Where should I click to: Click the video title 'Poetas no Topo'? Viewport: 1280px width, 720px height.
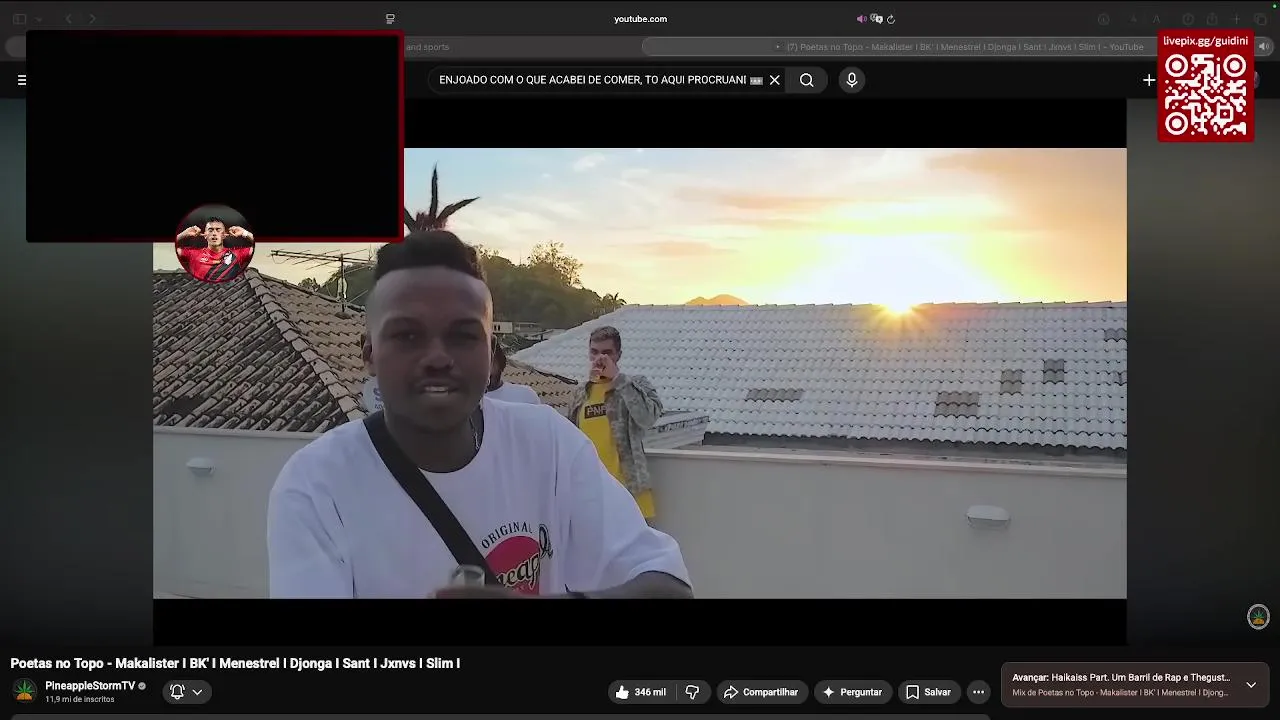(235, 663)
